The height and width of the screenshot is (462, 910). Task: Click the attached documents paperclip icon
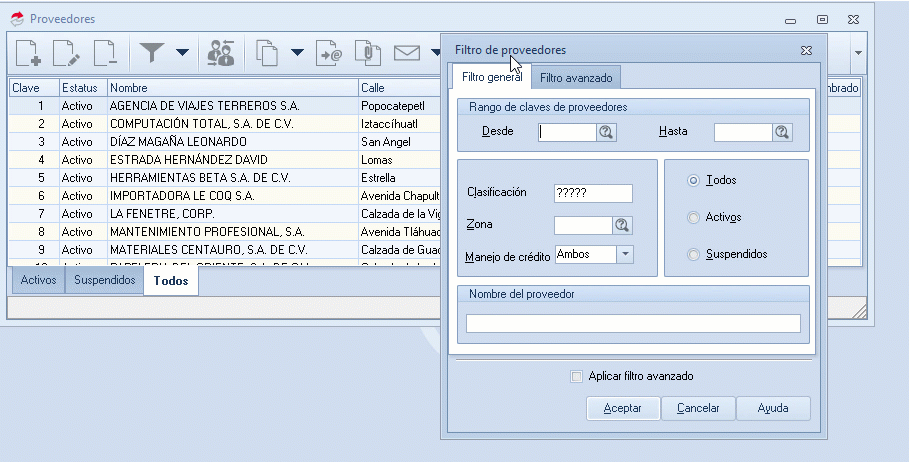(368, 53)
